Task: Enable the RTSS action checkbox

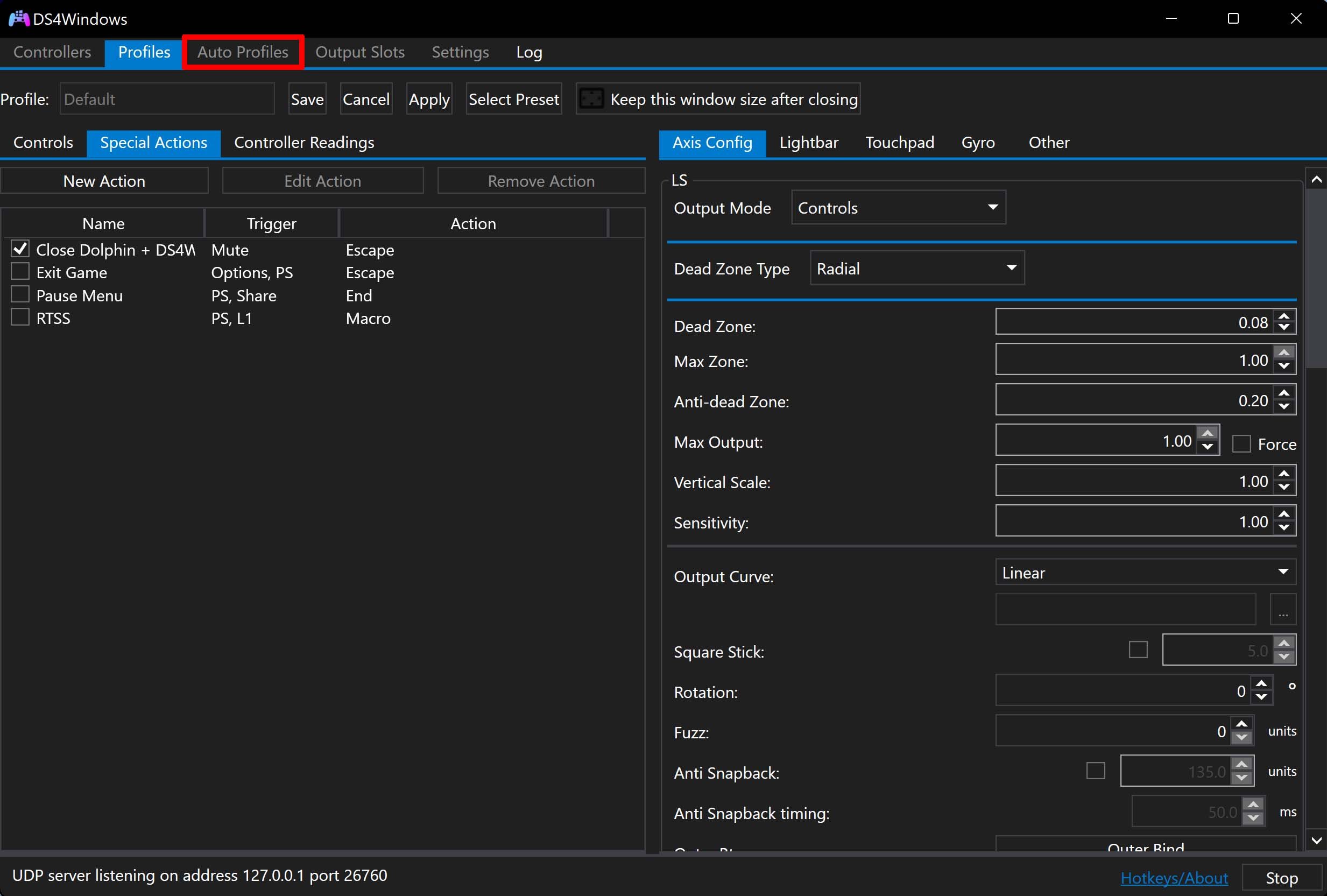Action: [x=20, y=318]
